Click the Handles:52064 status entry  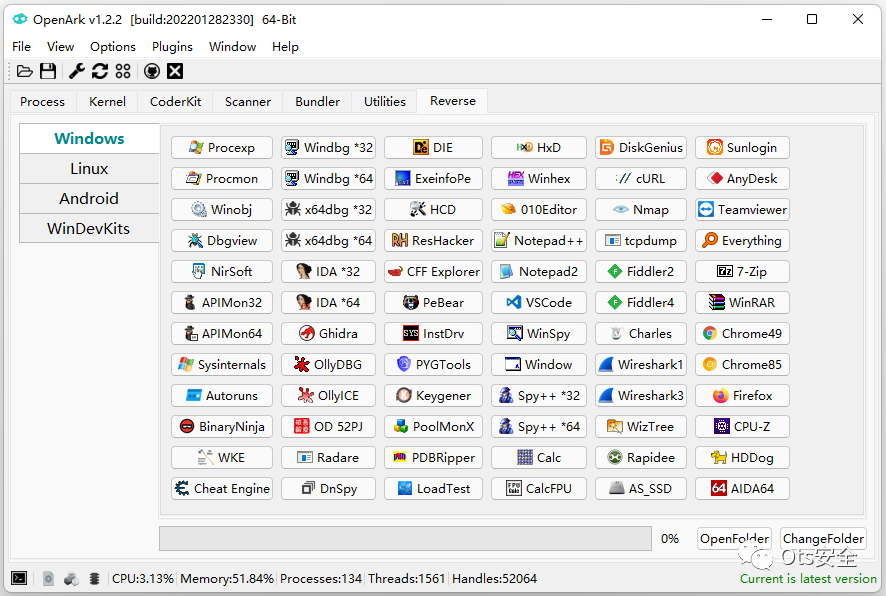click(x=494, y=578)
